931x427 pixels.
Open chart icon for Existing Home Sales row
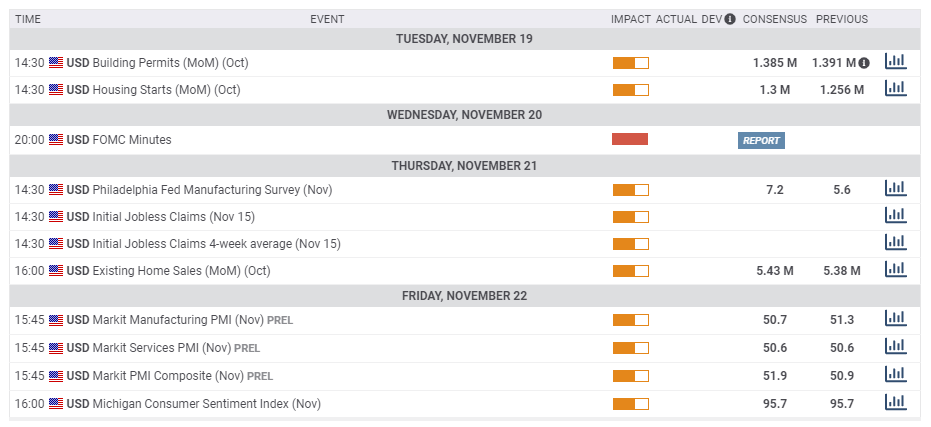click(895, 270)
